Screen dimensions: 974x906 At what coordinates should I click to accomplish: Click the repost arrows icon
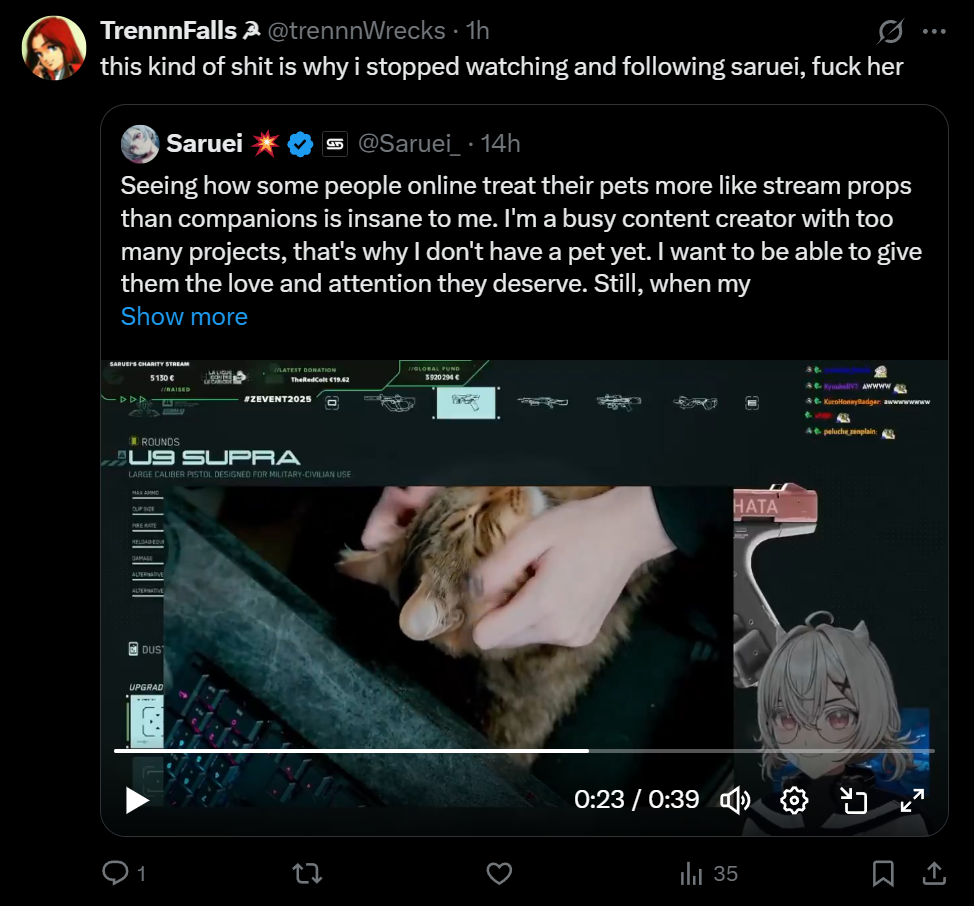coord(307,874)
